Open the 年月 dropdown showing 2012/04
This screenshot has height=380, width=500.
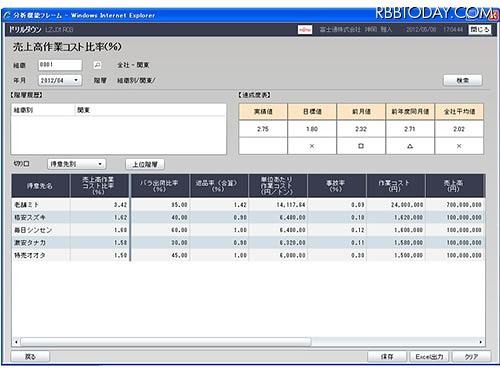[60, 80]
